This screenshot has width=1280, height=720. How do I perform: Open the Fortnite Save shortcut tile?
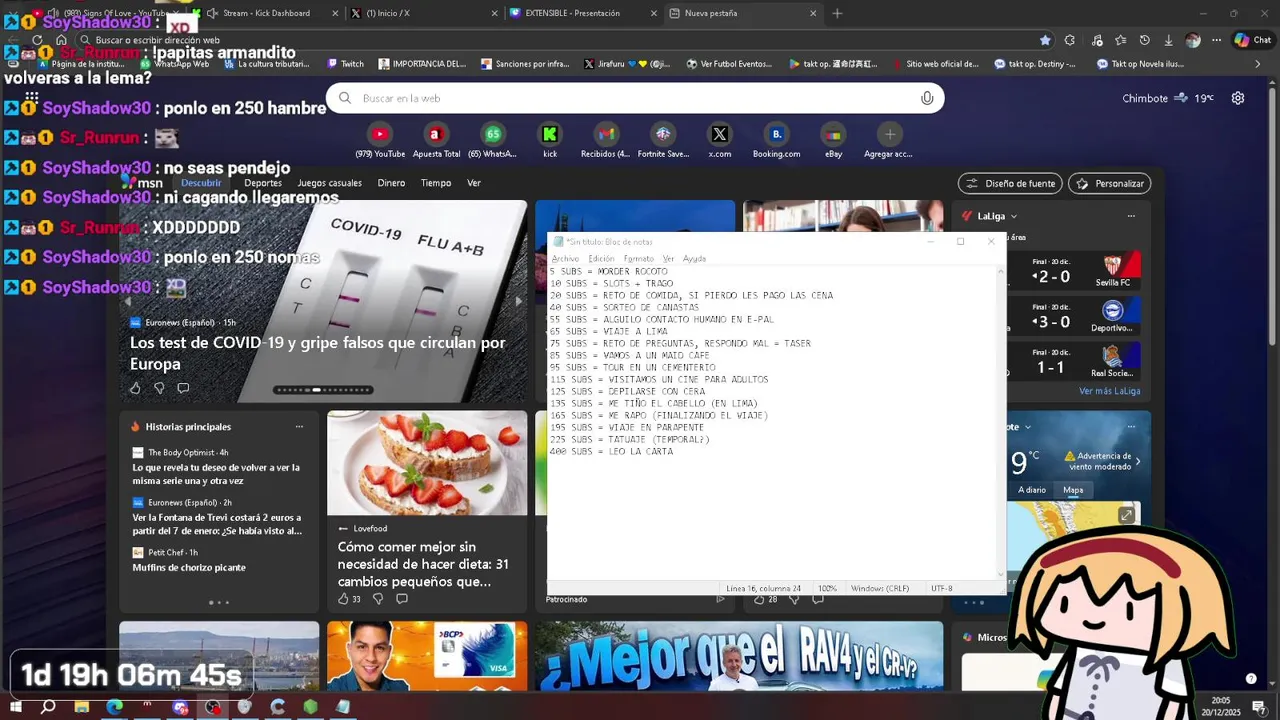pos(663,141)
